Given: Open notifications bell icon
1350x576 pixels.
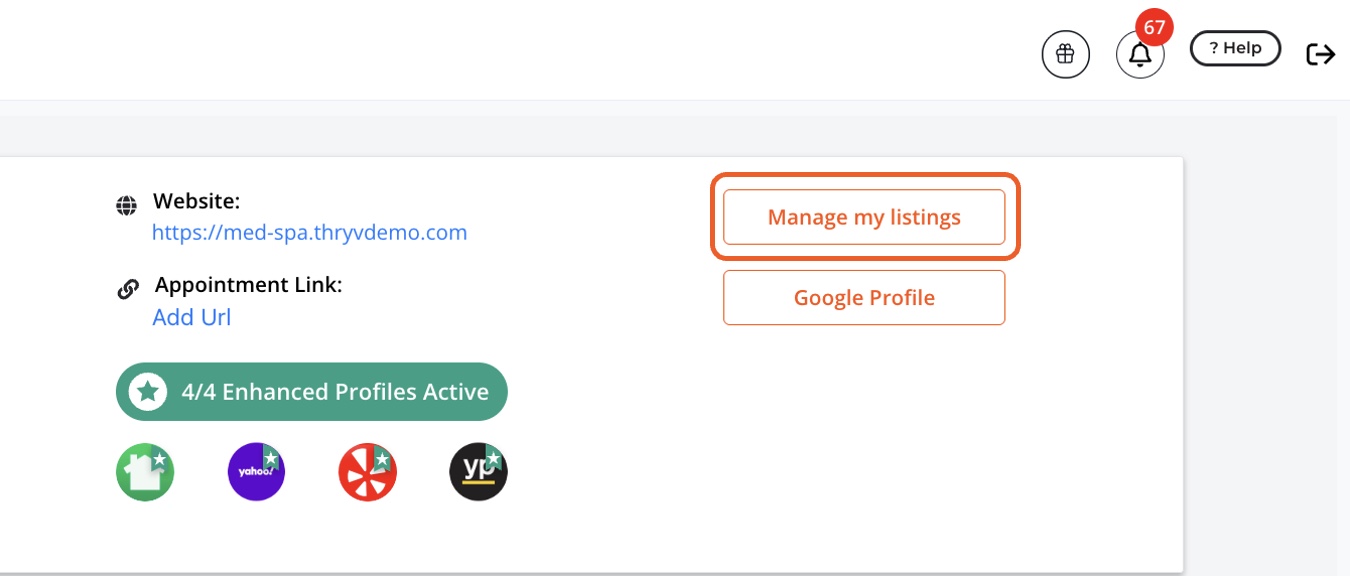Looking at the screenshot, I should tap(1140, 55).
